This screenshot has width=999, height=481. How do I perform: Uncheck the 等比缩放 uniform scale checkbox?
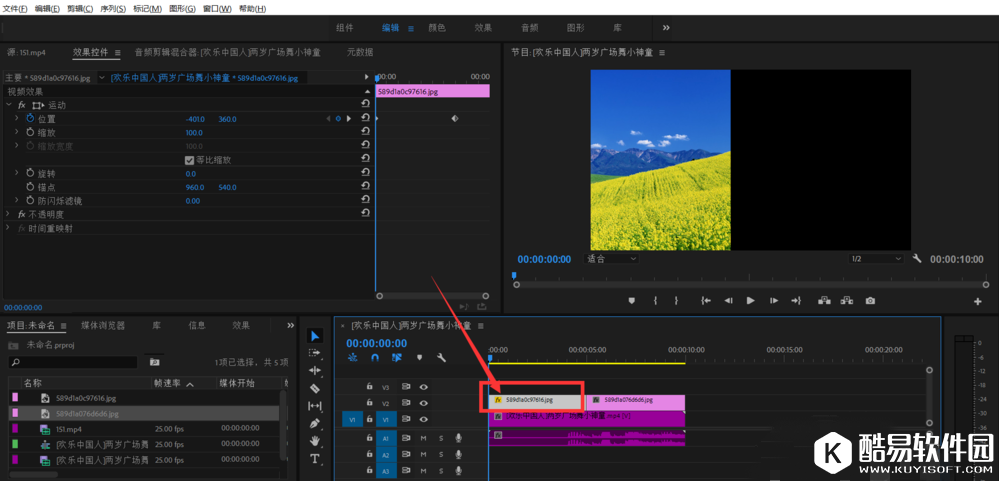[190, 160]
